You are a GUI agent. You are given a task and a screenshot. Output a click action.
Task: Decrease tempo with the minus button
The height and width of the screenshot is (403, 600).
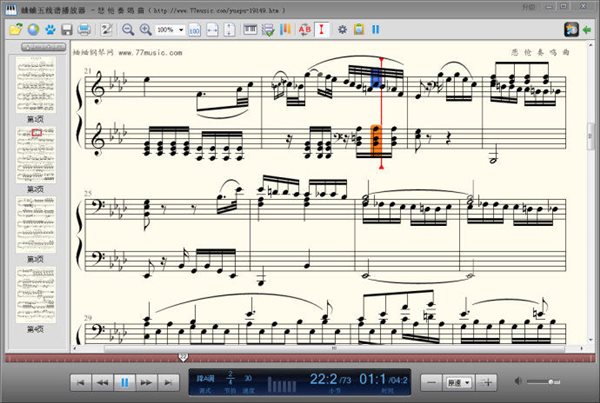pyautogui.click(x=431, y=382)
